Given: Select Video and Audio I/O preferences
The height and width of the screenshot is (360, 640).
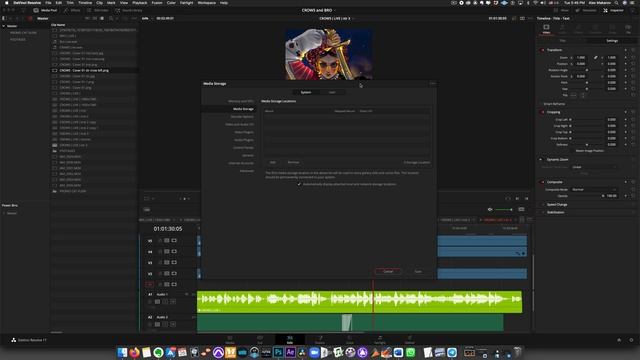Looking at the screenshot, I should pyautogui.click(x=240, y=124).
